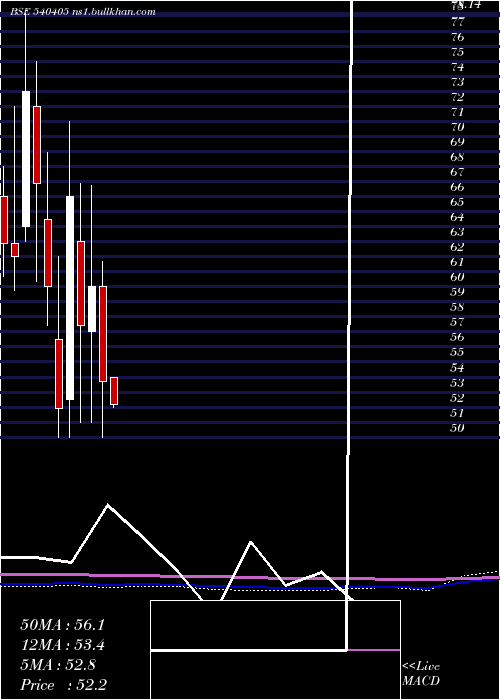This screenshot has height=700, width=500.
Task: Click the small white candle between 57 and 59
Action: (92, 309)
